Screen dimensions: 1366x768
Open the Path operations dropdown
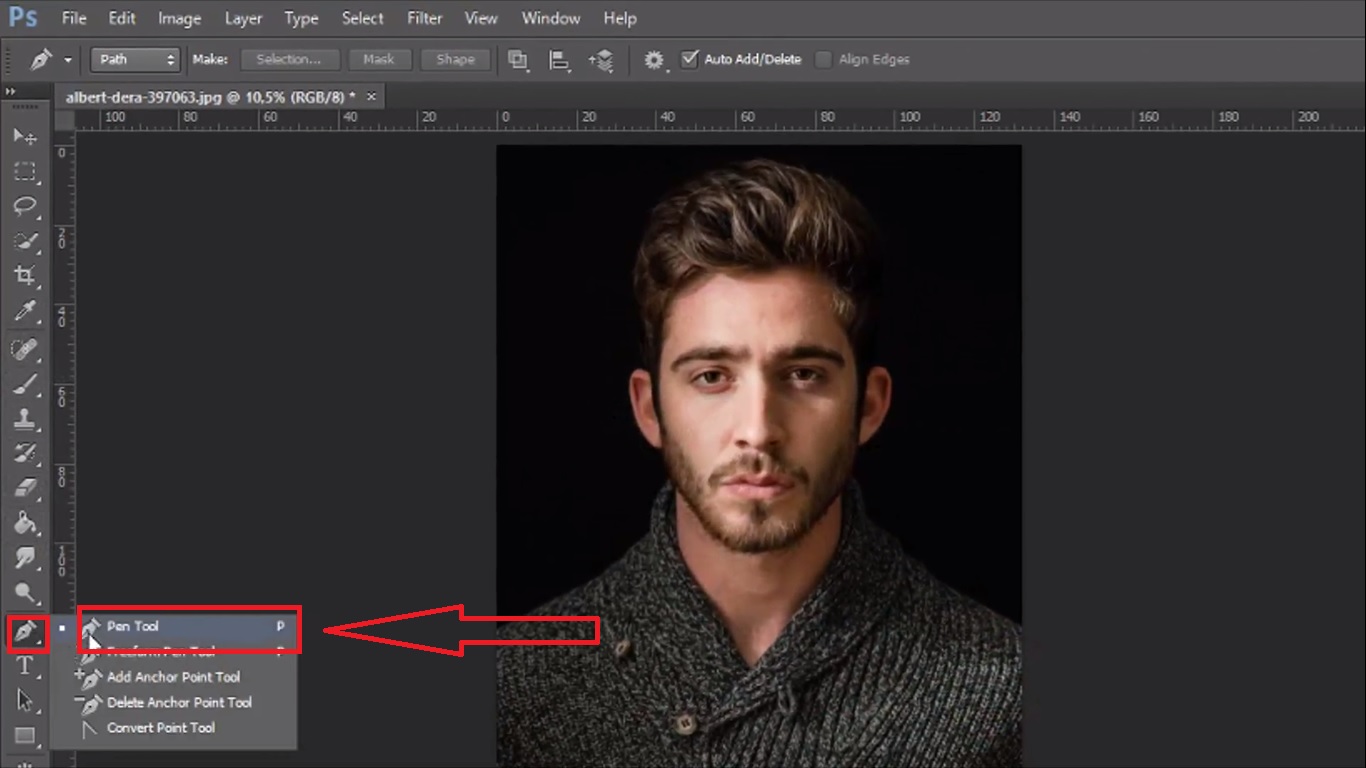coord(518,60)
